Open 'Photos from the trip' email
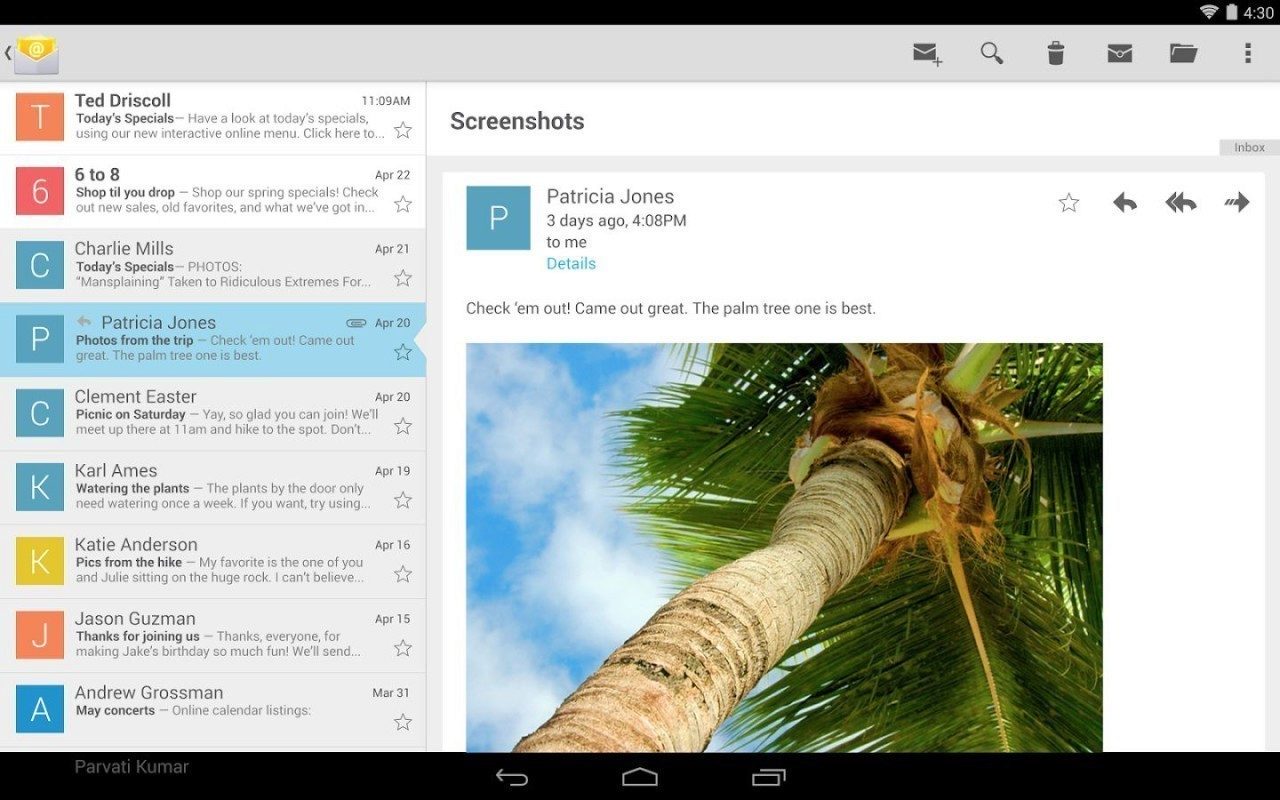 pos(213,340)
